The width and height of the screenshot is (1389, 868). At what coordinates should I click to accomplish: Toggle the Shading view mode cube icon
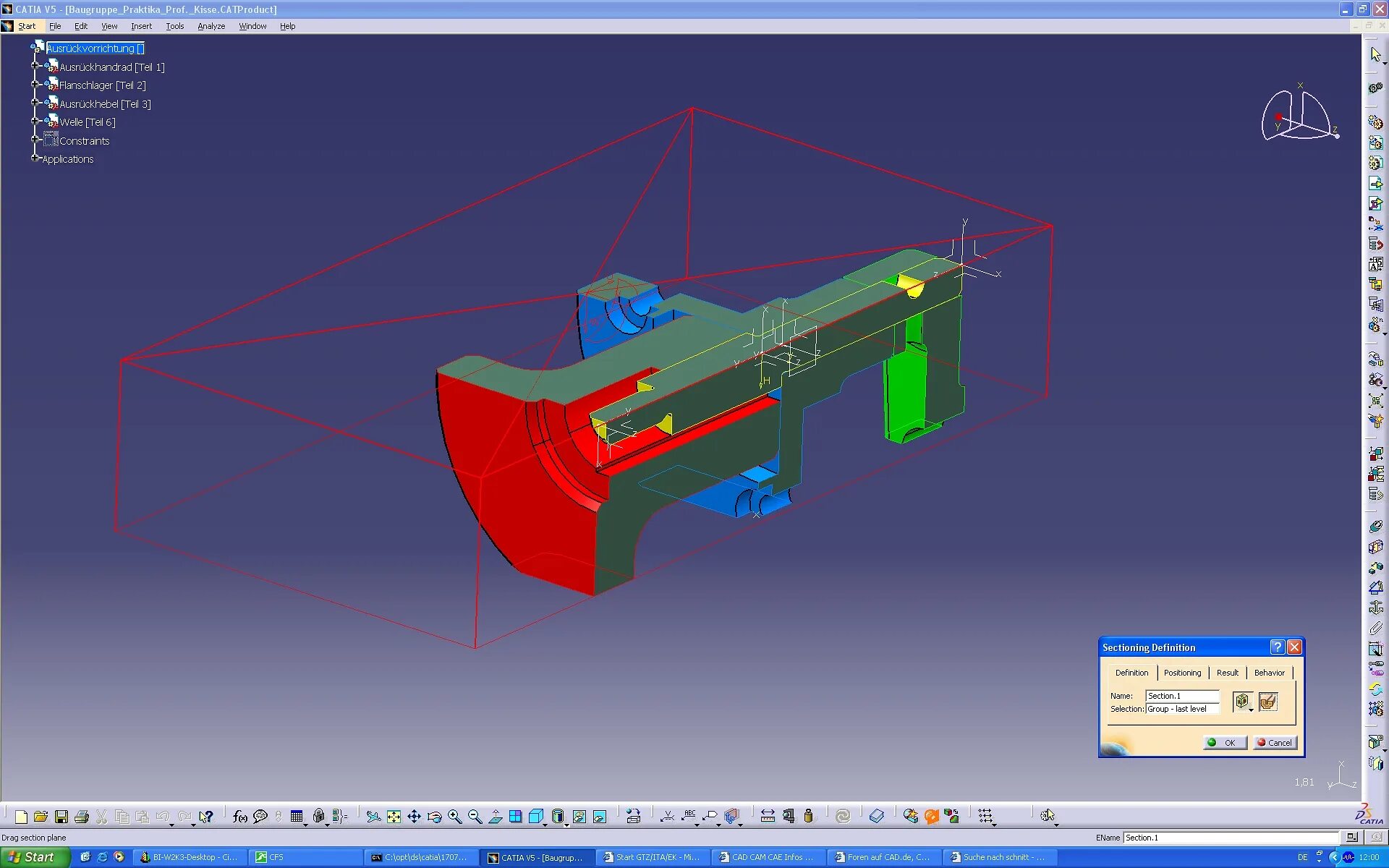(x=536, y=817)
